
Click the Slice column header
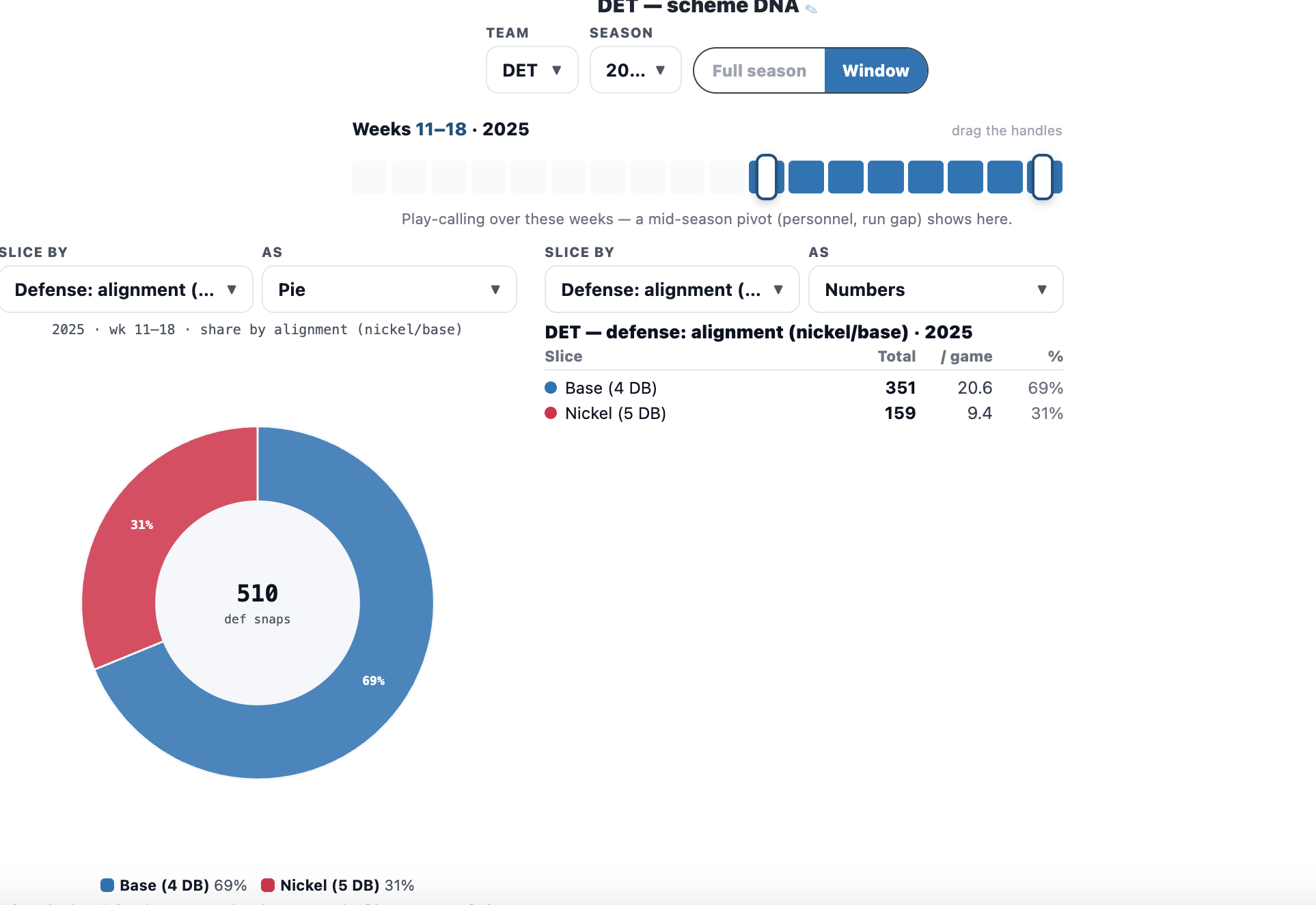click(564, 356)
